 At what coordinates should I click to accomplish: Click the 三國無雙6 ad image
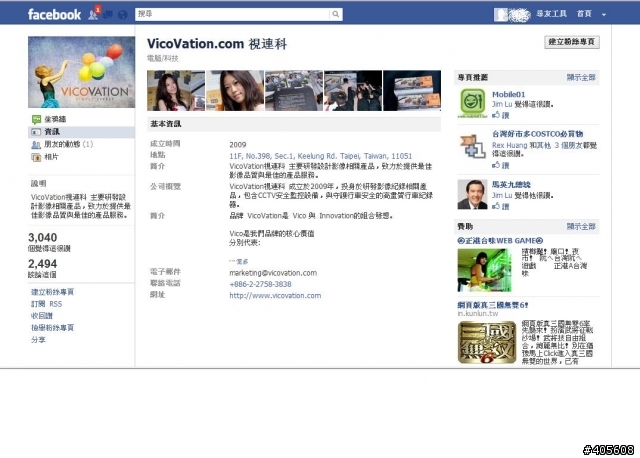click(x=487, y=342)
